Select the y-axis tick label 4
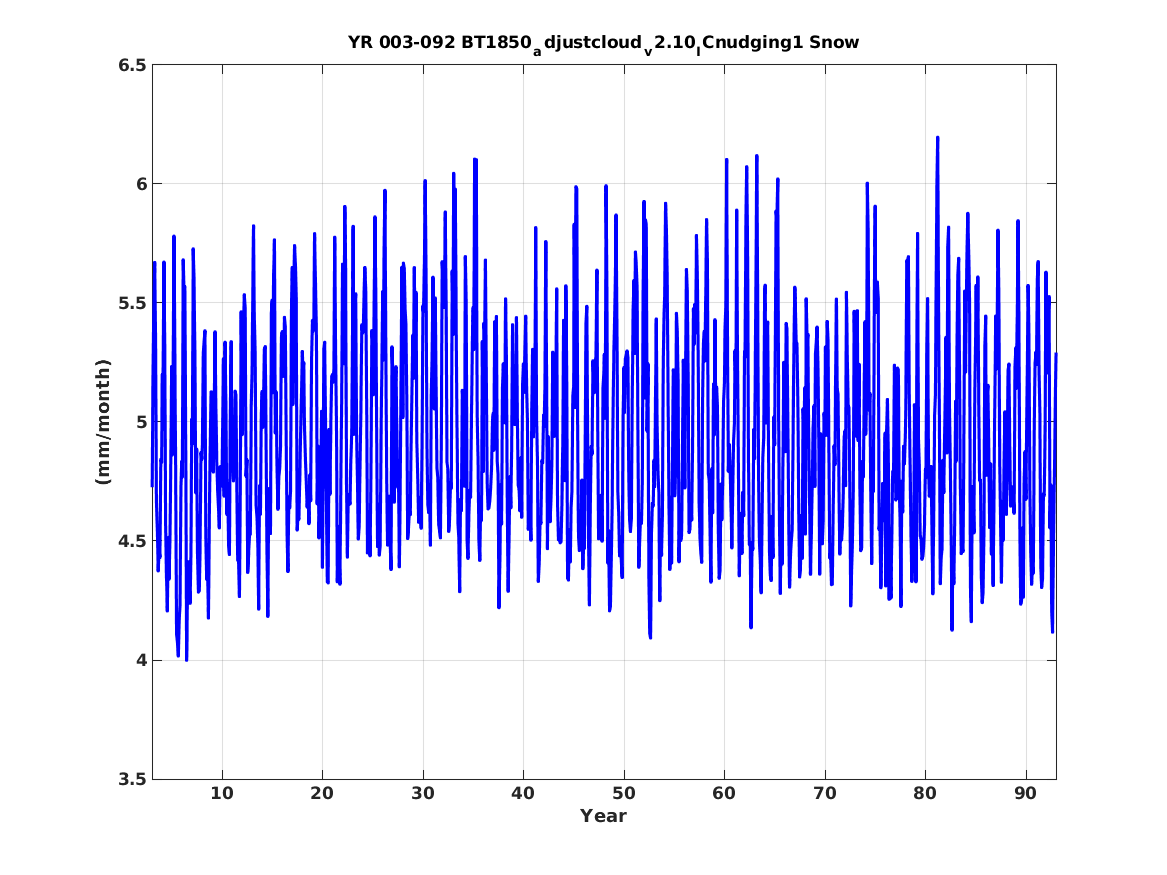Image resolution: width=1167 pixels, height=875 pixels. point(140,660)
